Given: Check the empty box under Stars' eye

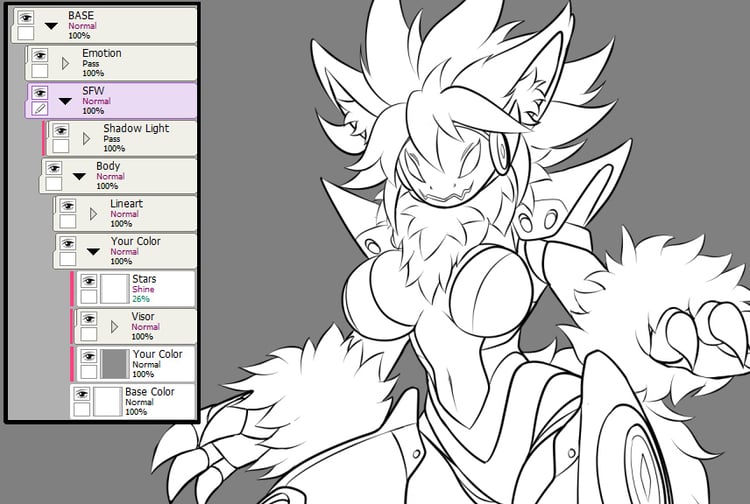Looking at the screenshot, I should pyautogui.click(x=89, y=297).
